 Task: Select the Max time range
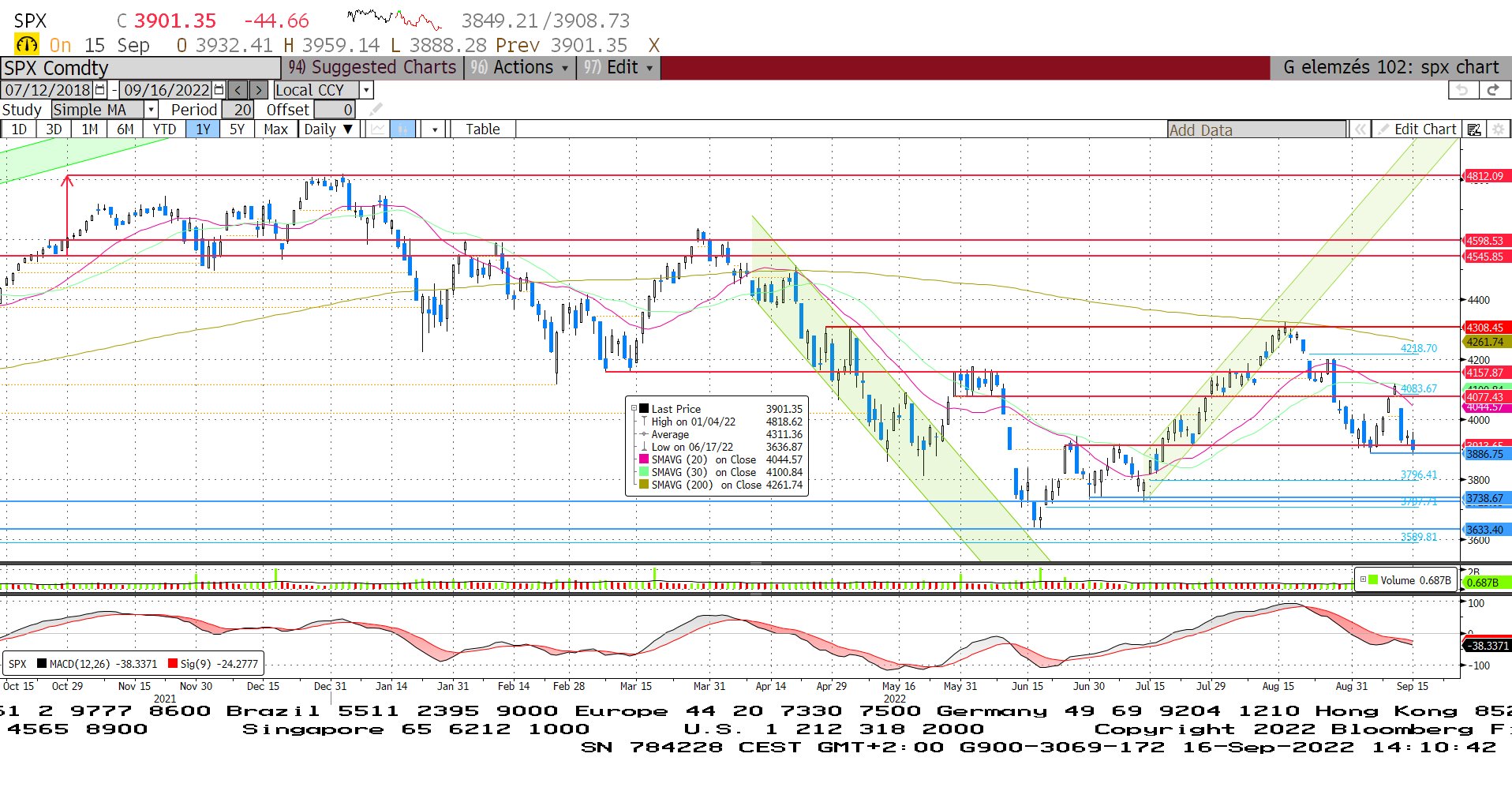(x=275, y=129)
